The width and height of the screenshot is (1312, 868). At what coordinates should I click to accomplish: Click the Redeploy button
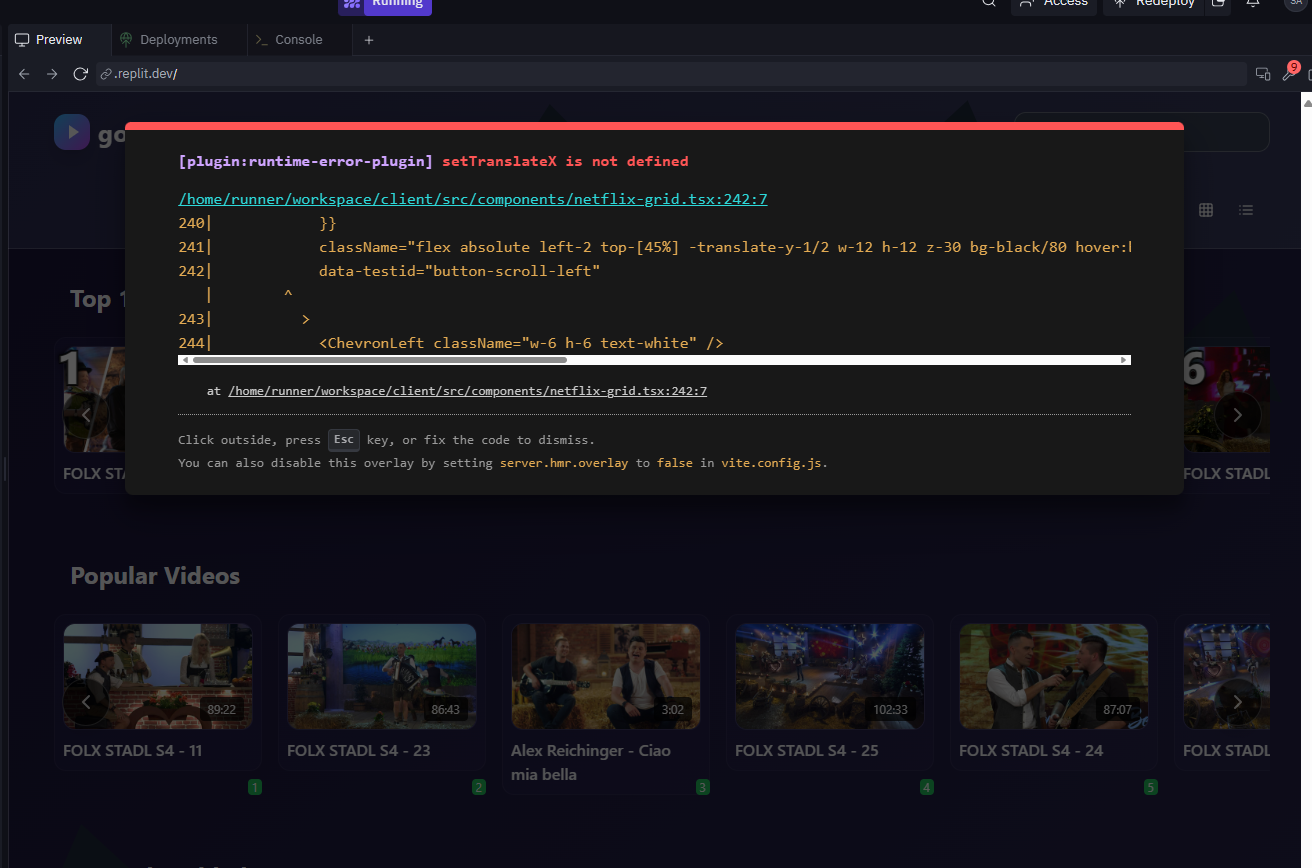tap(1155, 4)
